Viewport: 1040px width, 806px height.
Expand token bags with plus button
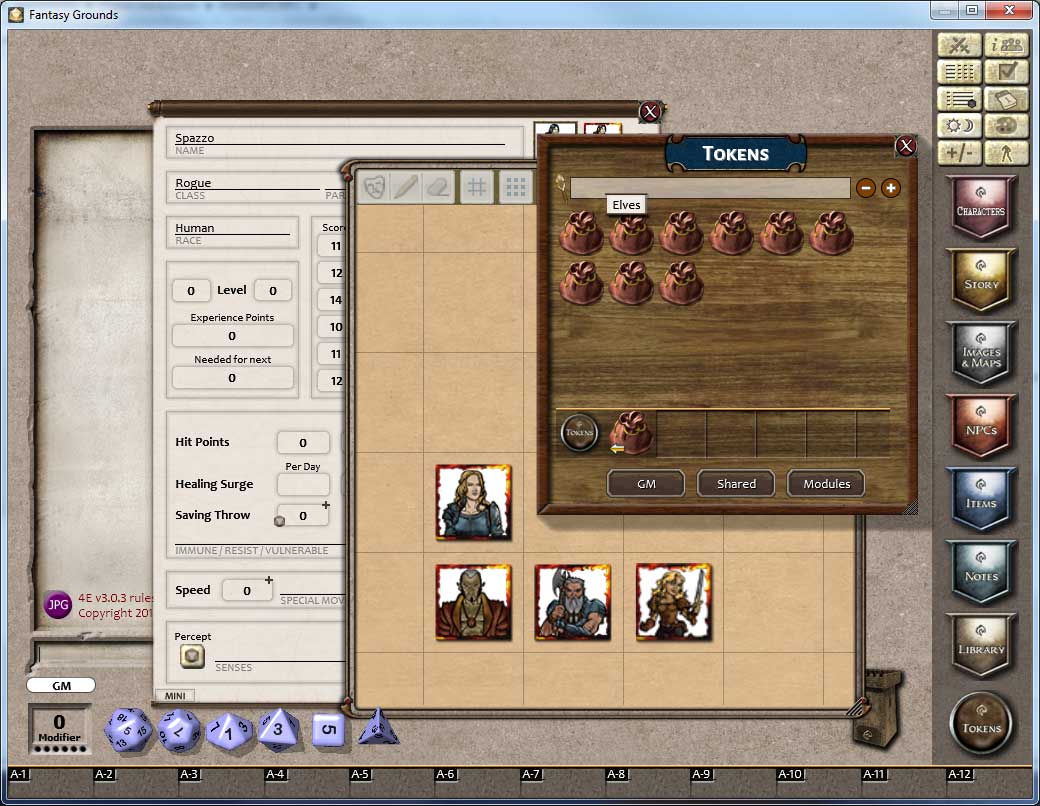pyautogui.click(x=890, y=188)
